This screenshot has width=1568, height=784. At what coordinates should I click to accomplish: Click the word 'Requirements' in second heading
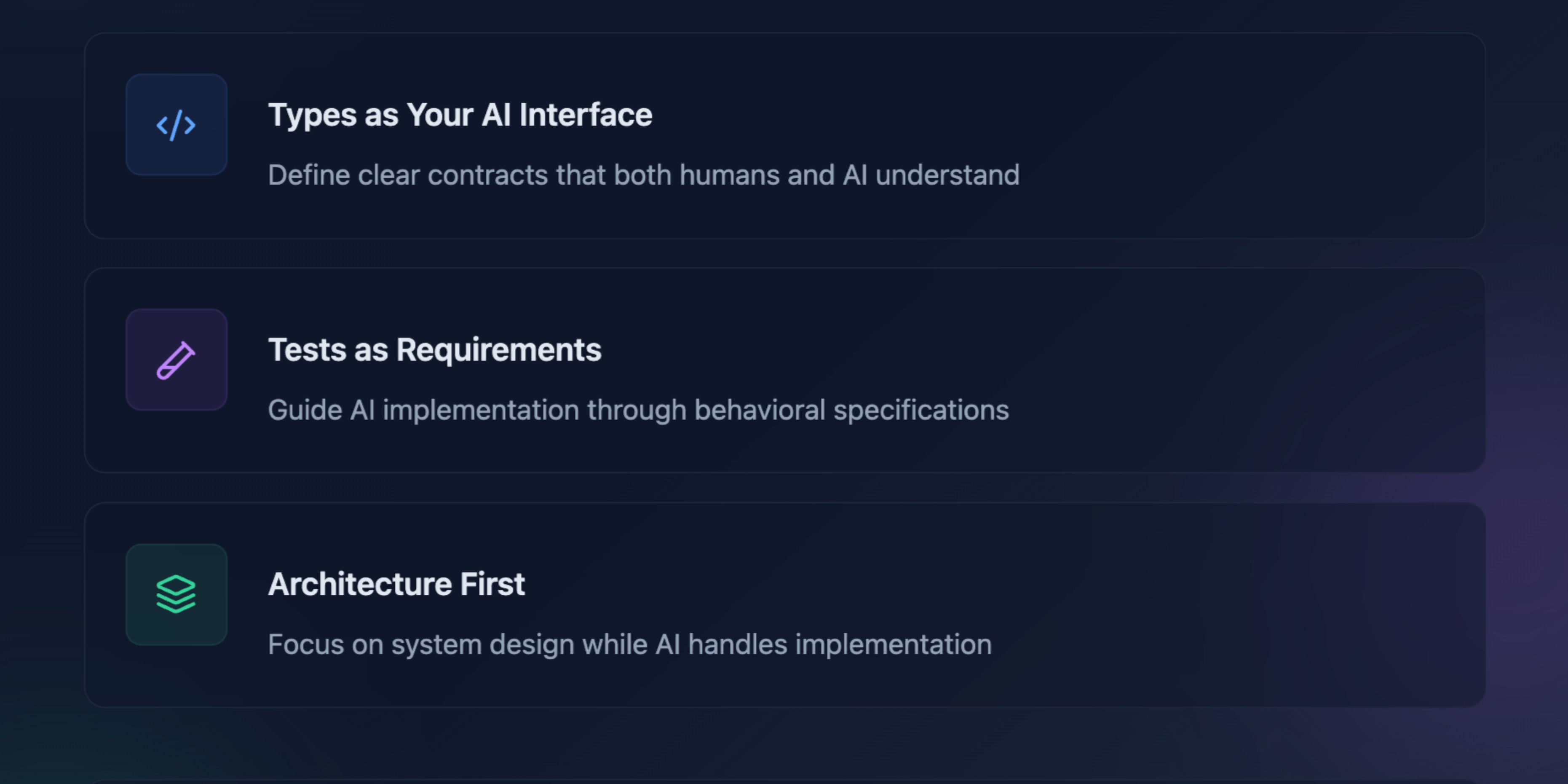coord(498,350)
